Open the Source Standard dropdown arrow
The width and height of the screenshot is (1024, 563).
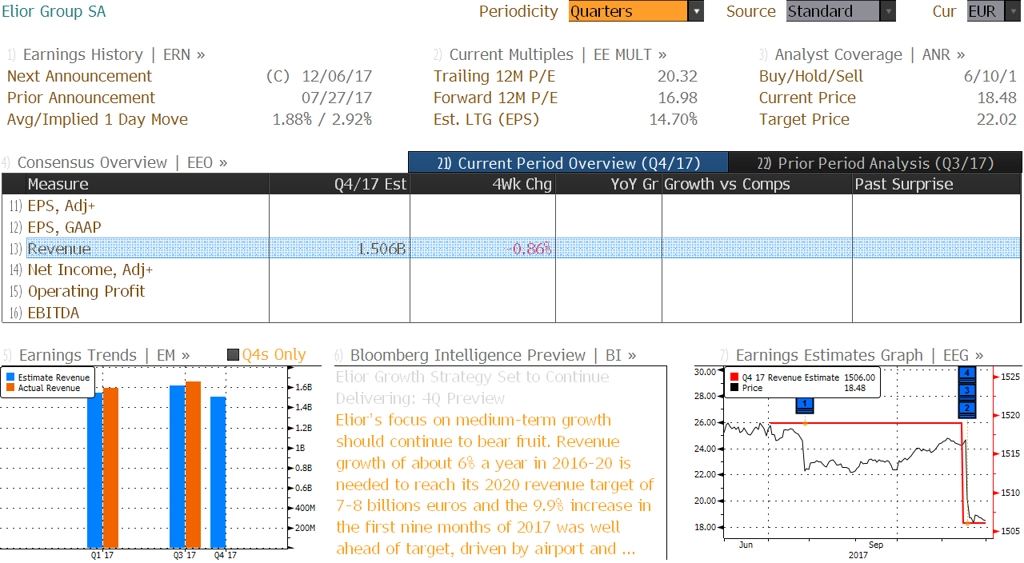888,11
